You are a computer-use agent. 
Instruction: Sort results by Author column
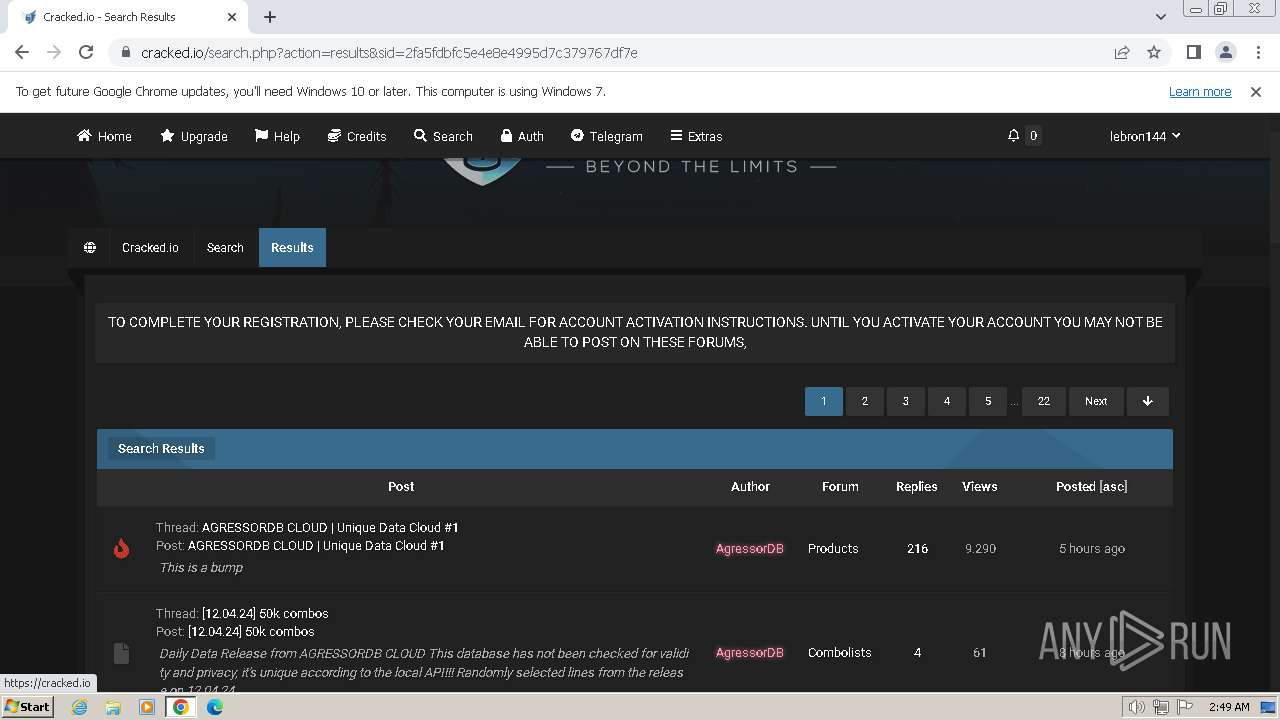coord(750,486)
